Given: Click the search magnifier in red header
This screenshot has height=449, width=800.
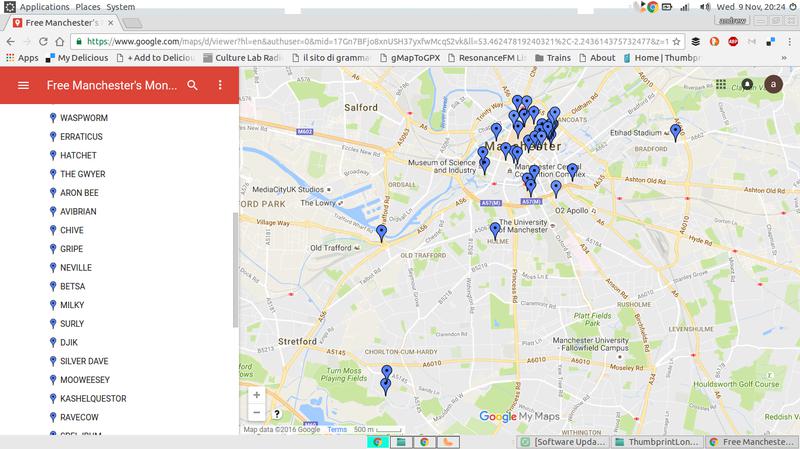Looking at the screenshot, I should click(192, 85).
